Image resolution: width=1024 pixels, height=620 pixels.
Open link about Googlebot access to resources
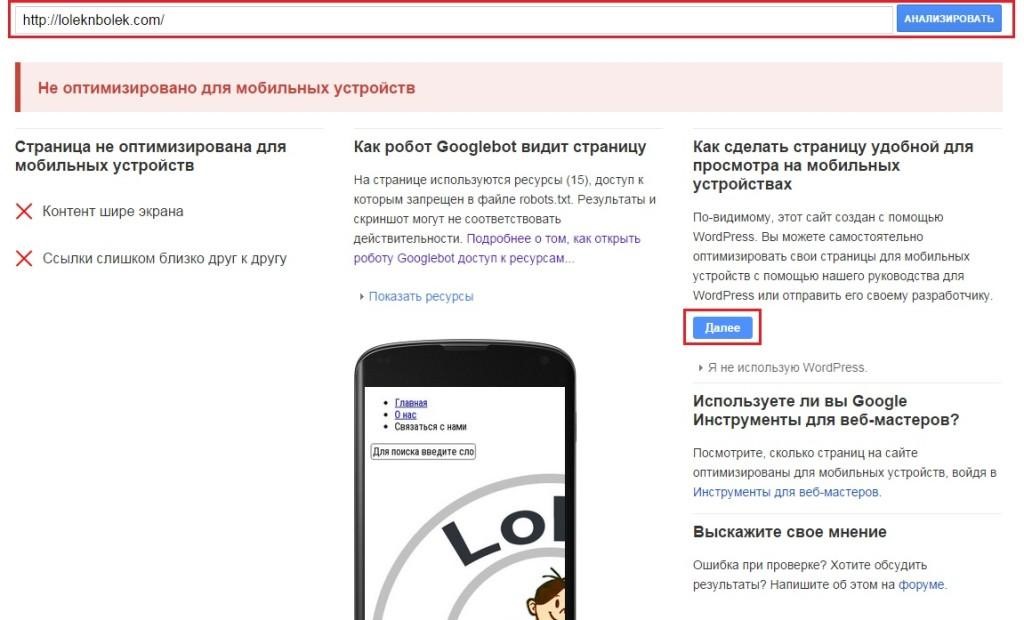pos(497,248)
